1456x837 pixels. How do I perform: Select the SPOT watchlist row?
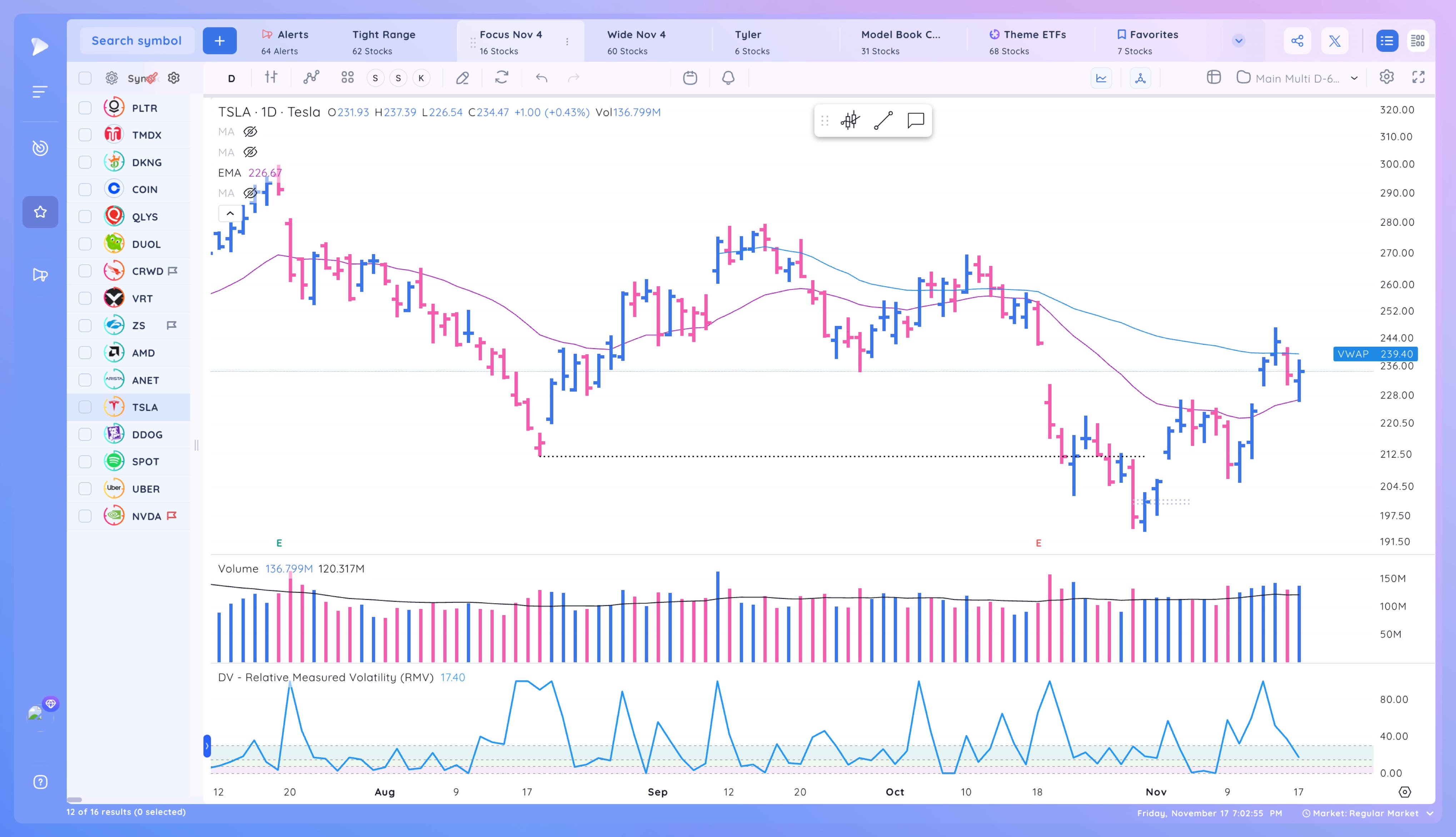[129, 461]
